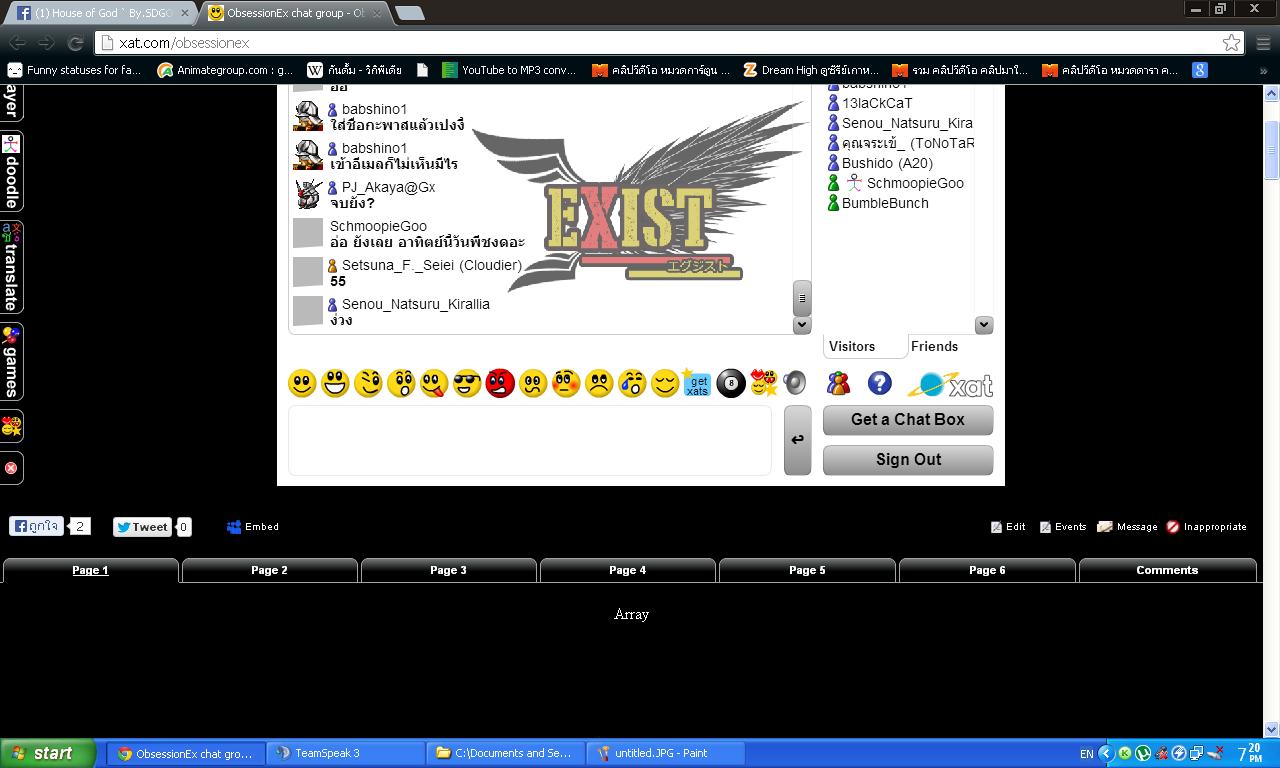
Task: Select the Page 2 tab
Action: click(x=269, y=570)
